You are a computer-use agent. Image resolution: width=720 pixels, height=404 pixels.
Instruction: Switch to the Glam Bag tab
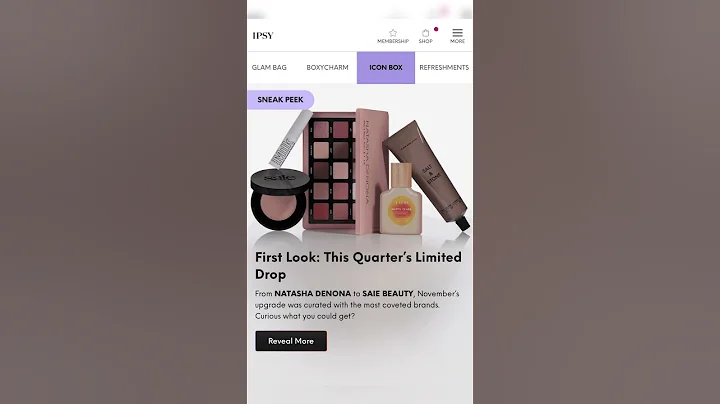tap(269, 67)
